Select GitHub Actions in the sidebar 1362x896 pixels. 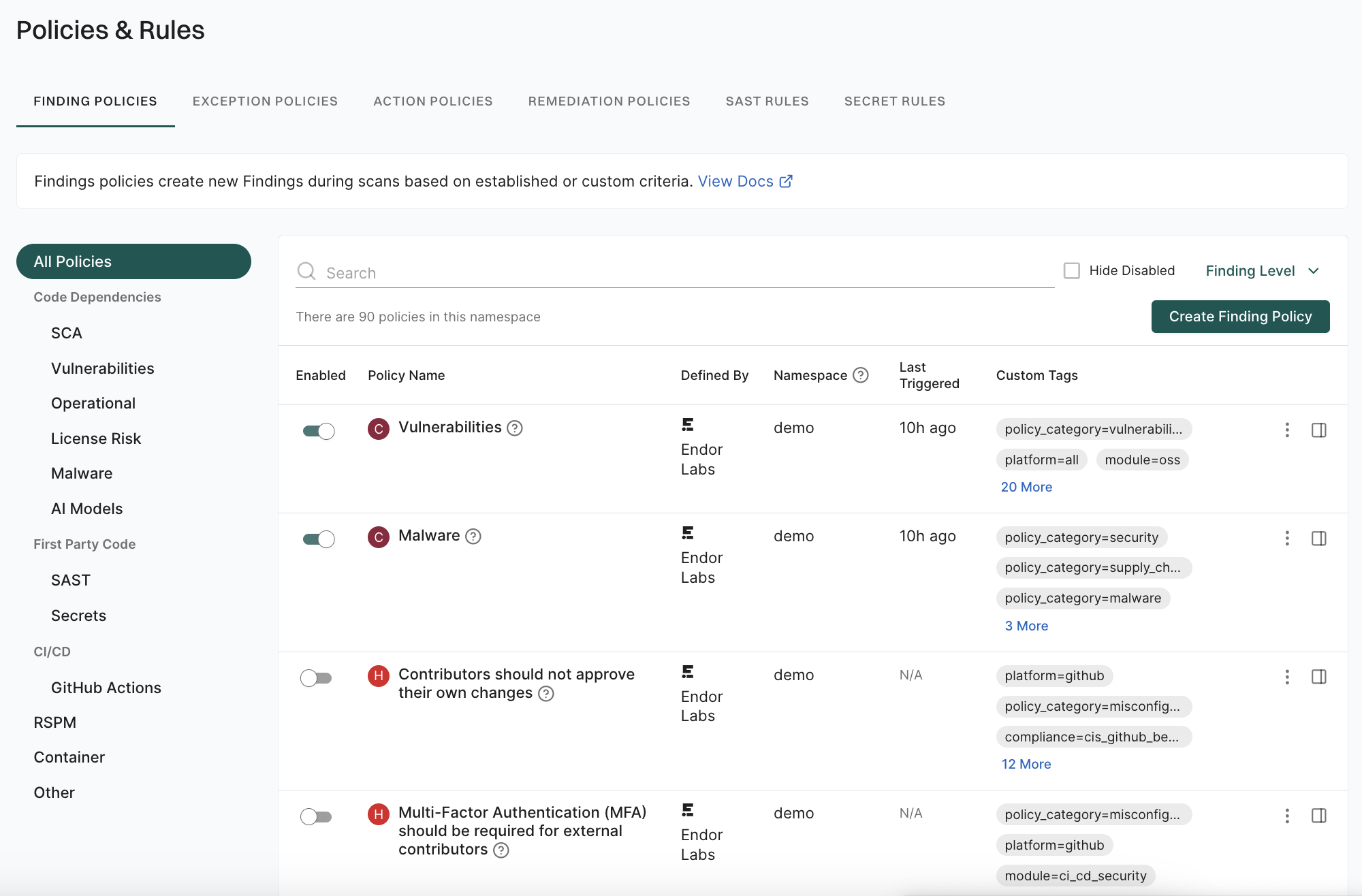point(106,688)
